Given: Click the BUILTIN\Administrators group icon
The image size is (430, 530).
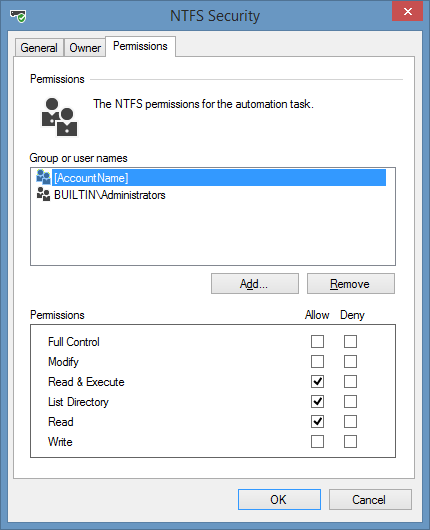Looking at the screenshot, I should pyautogui.click(x=43, y=194).
